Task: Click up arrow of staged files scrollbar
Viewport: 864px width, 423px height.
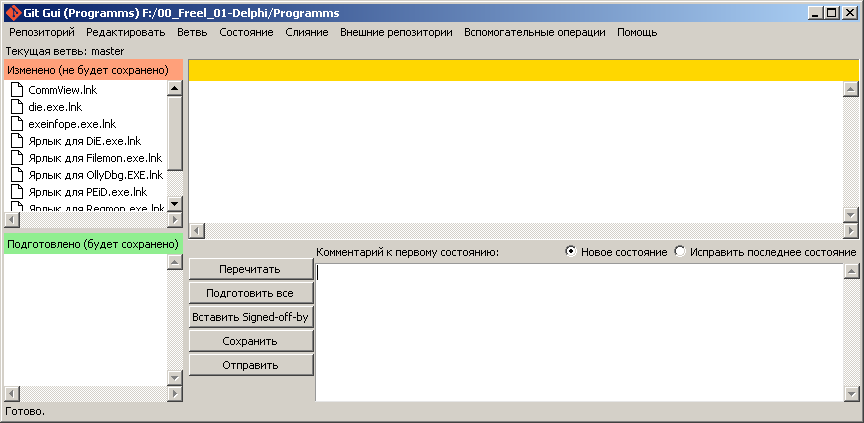Action: (175, 262)
